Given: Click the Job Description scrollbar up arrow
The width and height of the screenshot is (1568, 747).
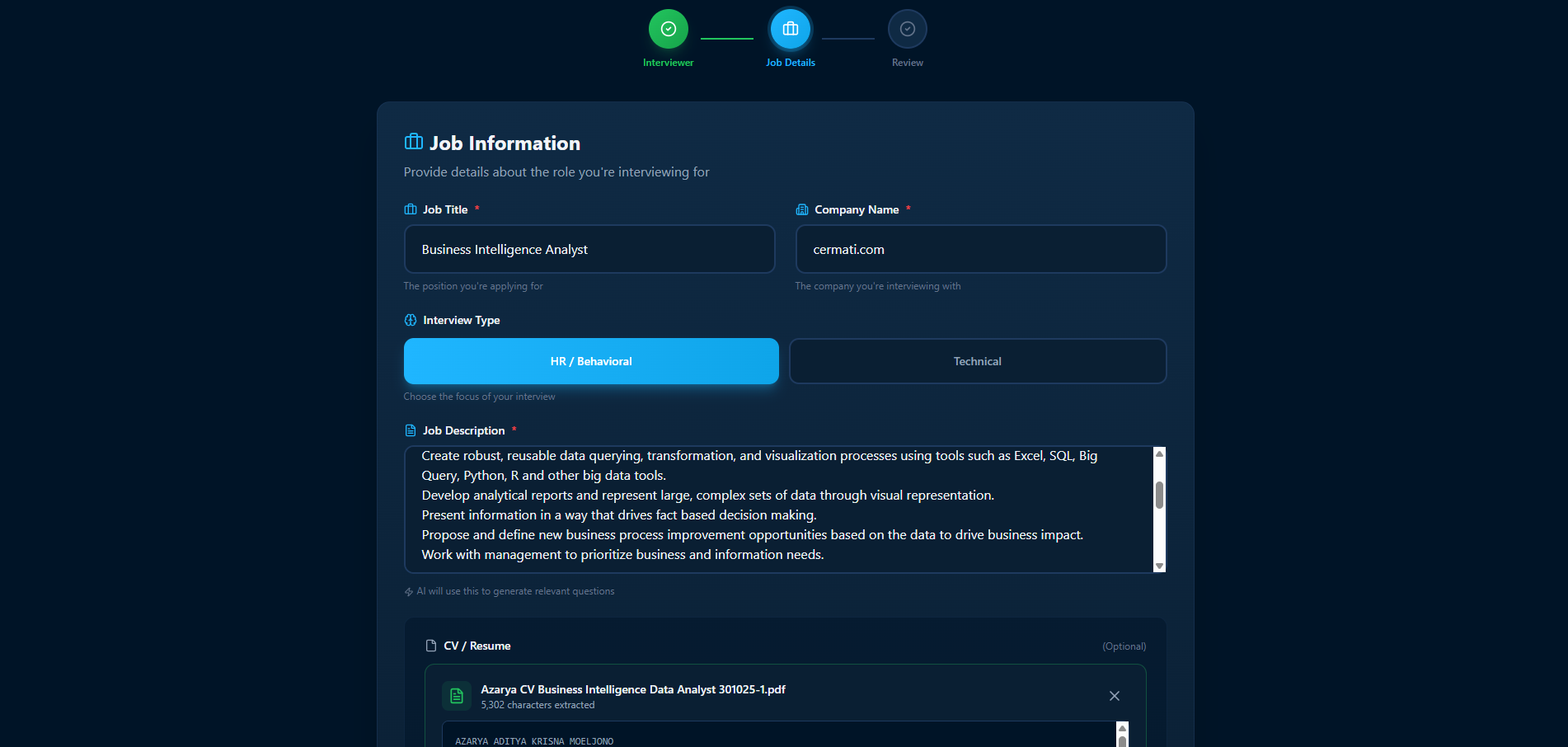Looking at the screenshot, I should coord(1159,453).
